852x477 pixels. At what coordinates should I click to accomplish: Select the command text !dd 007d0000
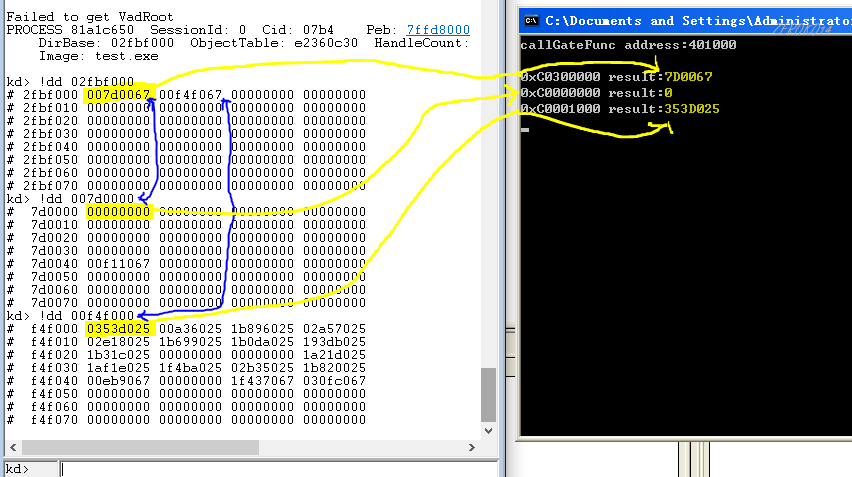[86, 199]
